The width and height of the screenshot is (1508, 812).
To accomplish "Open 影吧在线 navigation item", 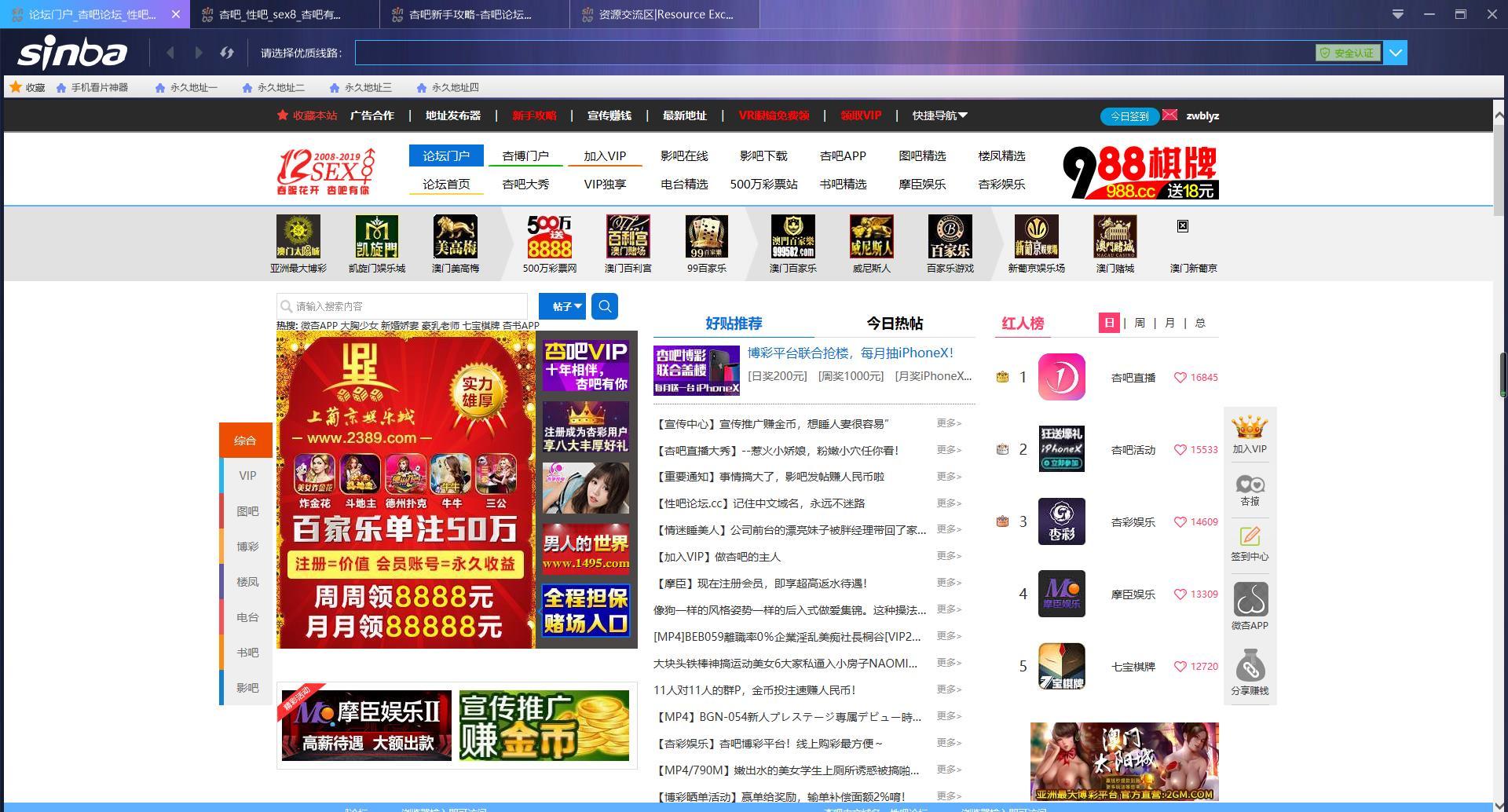I will click(x=684, y=155).
